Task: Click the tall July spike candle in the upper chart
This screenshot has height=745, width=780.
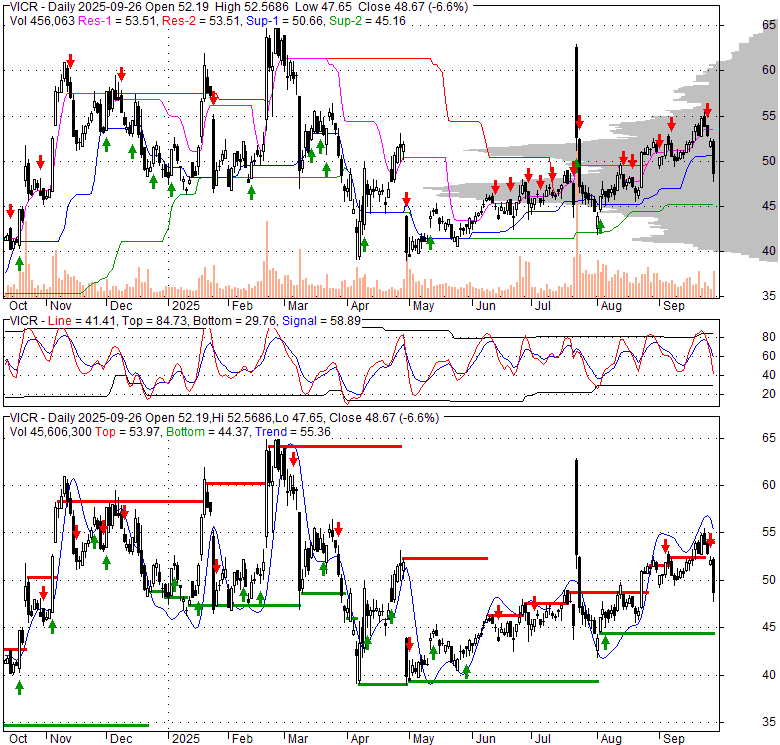Action: tap(577, 92)
